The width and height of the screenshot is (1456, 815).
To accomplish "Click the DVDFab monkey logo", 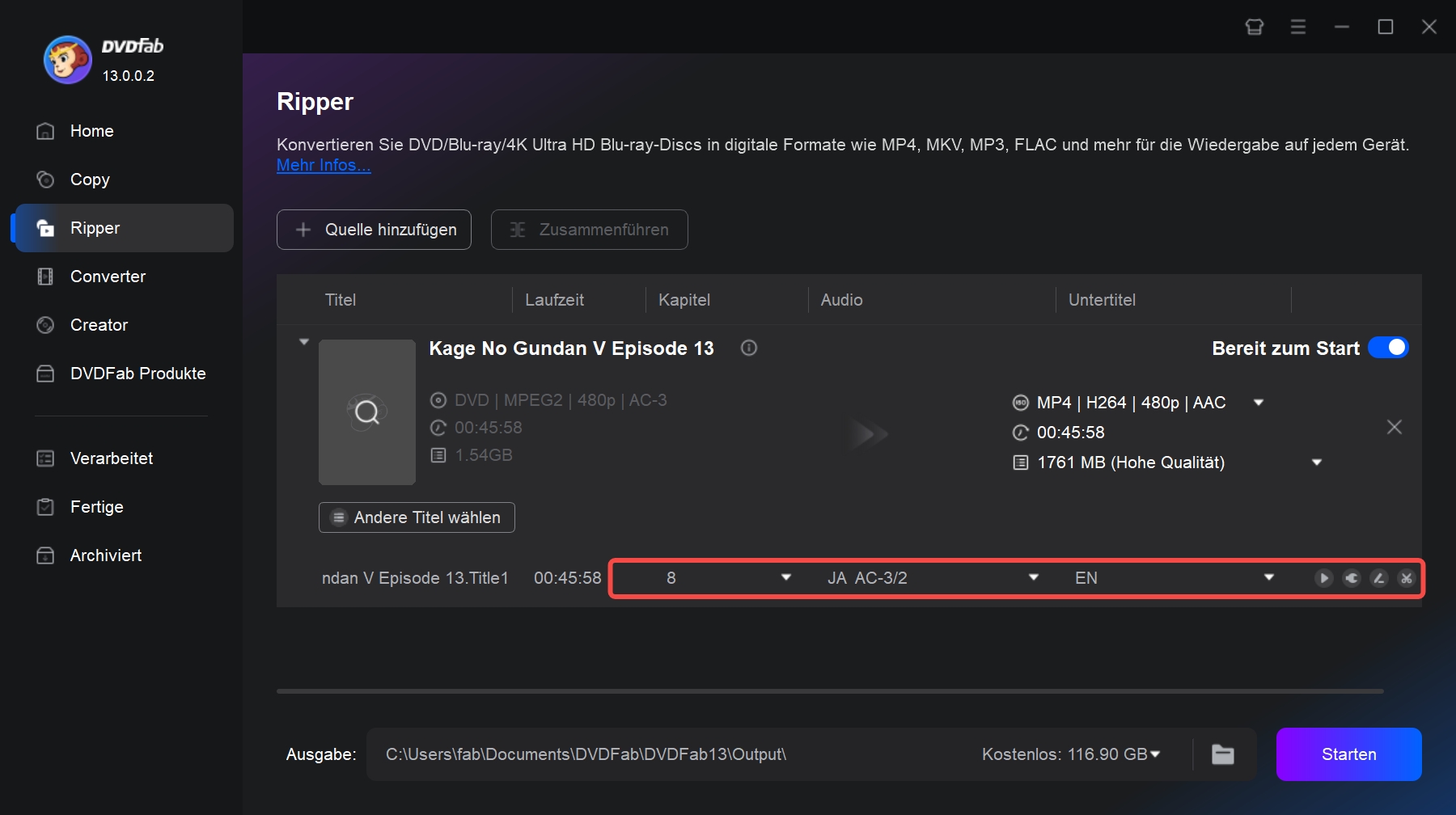I will click(67, 59).
